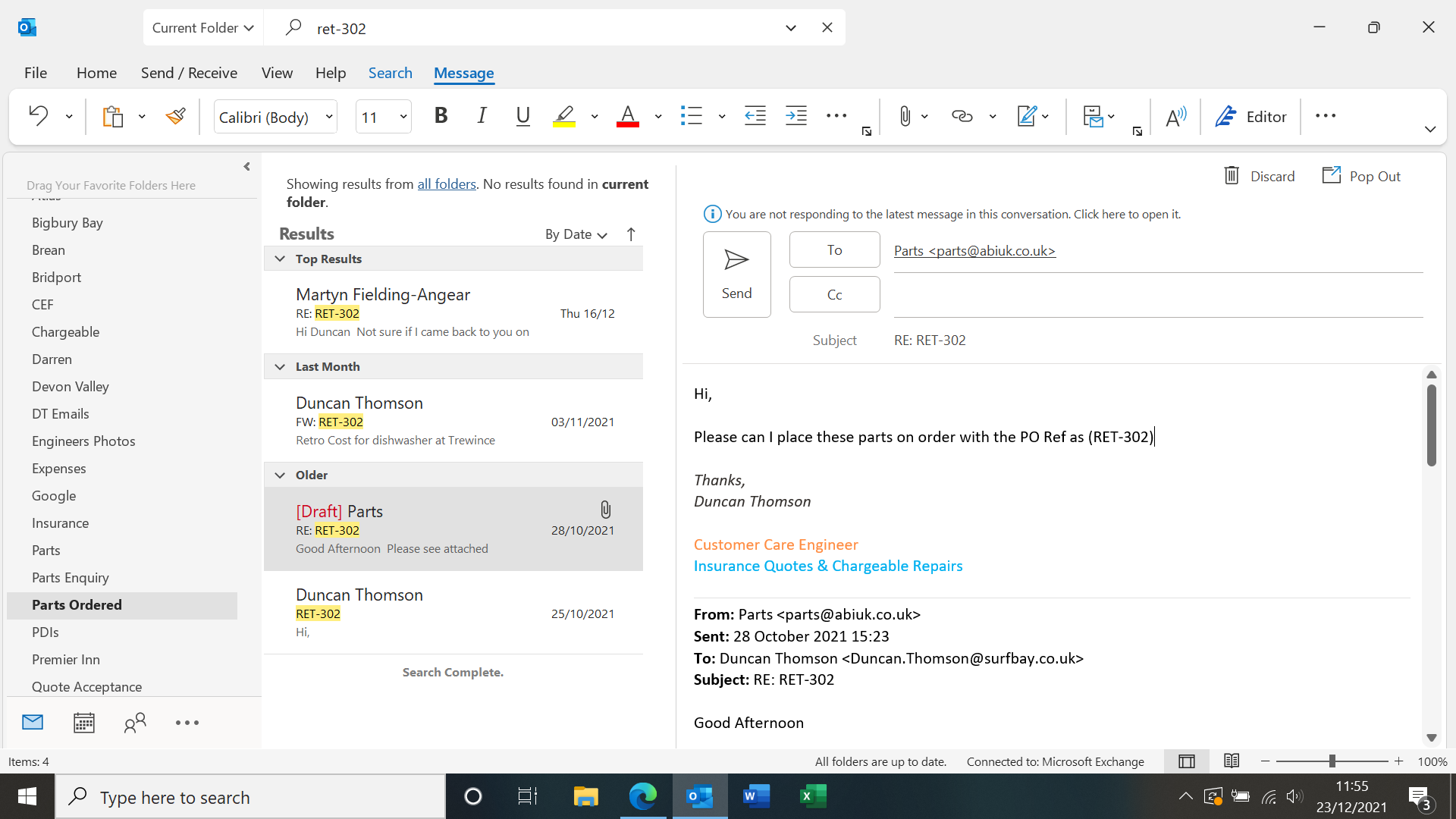1456x819 pixels.
Task: Click the Discard draft trash icon
Action: tap(1232, 176)
